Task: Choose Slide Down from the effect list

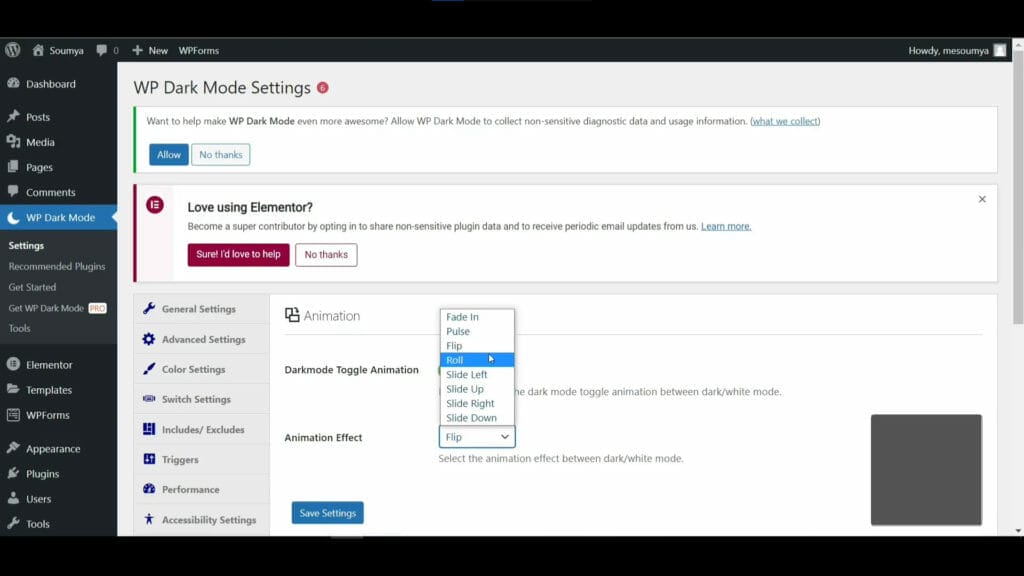Action: (x=477, y=417)
